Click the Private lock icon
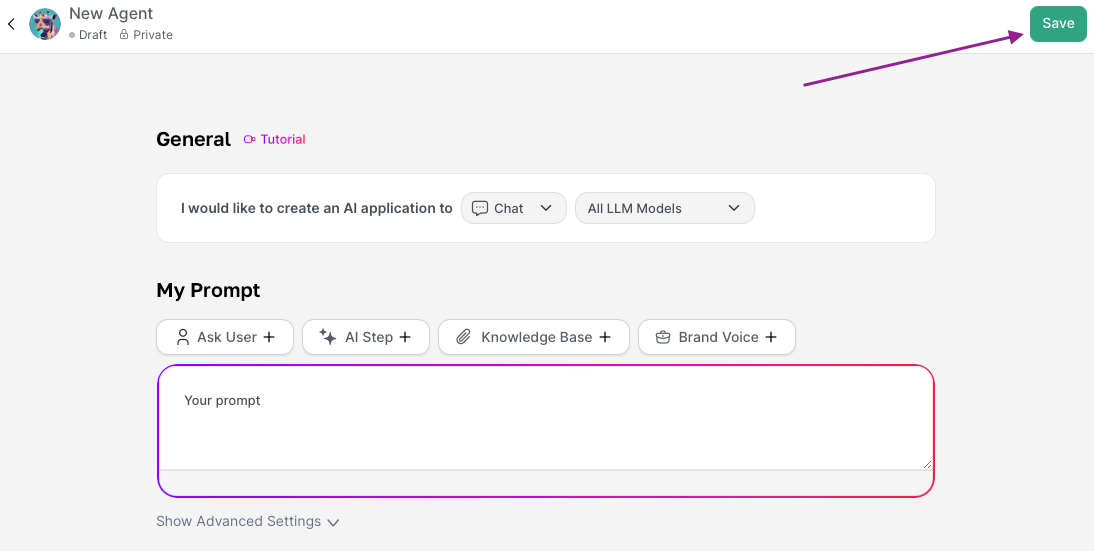This screenshot has width=1094, height=551. point(124,35)
